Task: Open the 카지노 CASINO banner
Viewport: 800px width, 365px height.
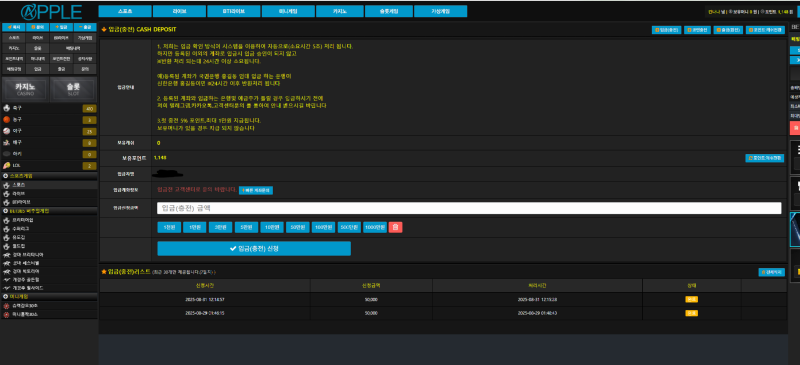Action: point(25,89)
